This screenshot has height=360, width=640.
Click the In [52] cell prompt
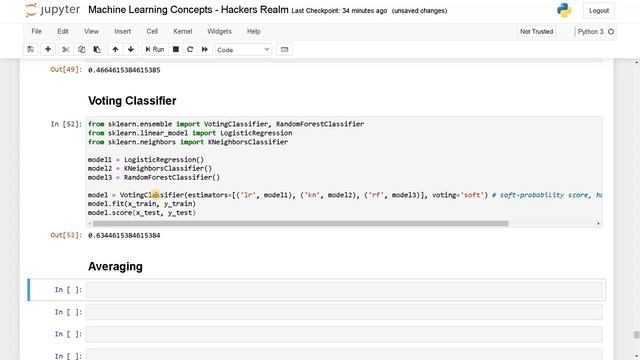coord(66,124)
